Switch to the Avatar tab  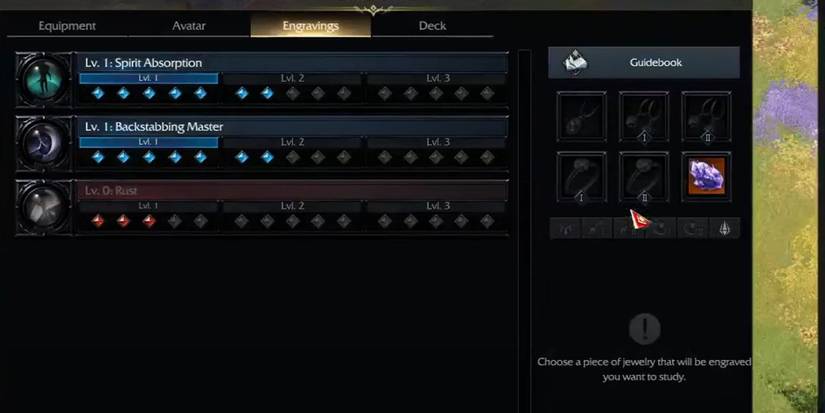pyautogui.click(x=189, y=26)
